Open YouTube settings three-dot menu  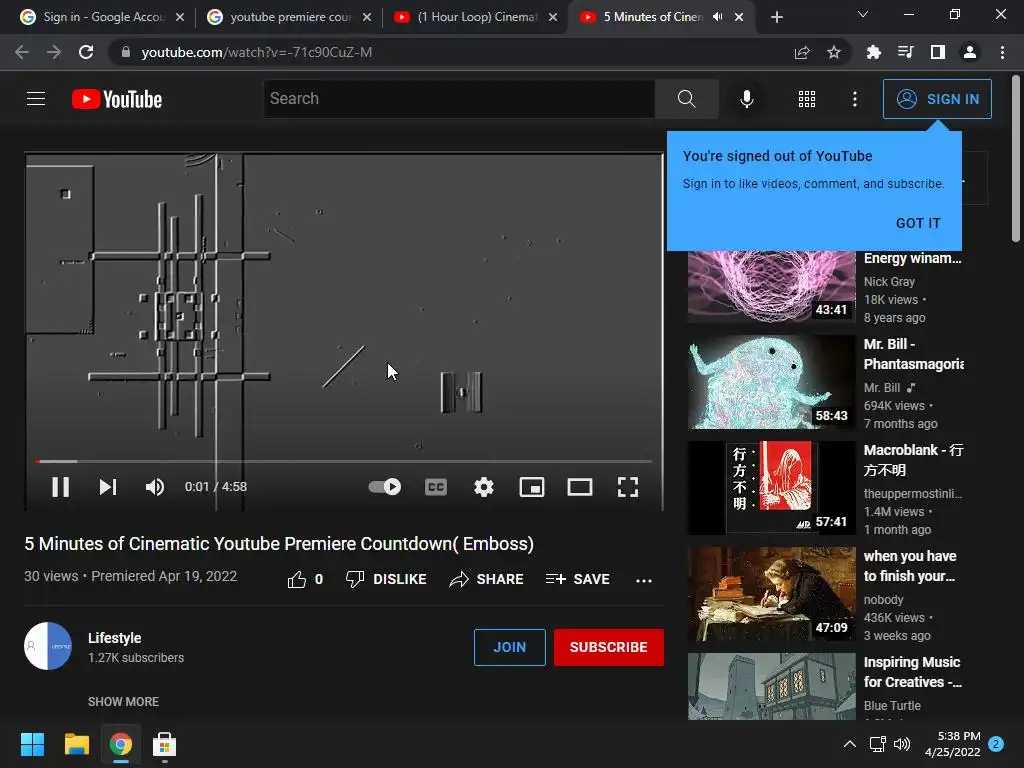[855, 99]
